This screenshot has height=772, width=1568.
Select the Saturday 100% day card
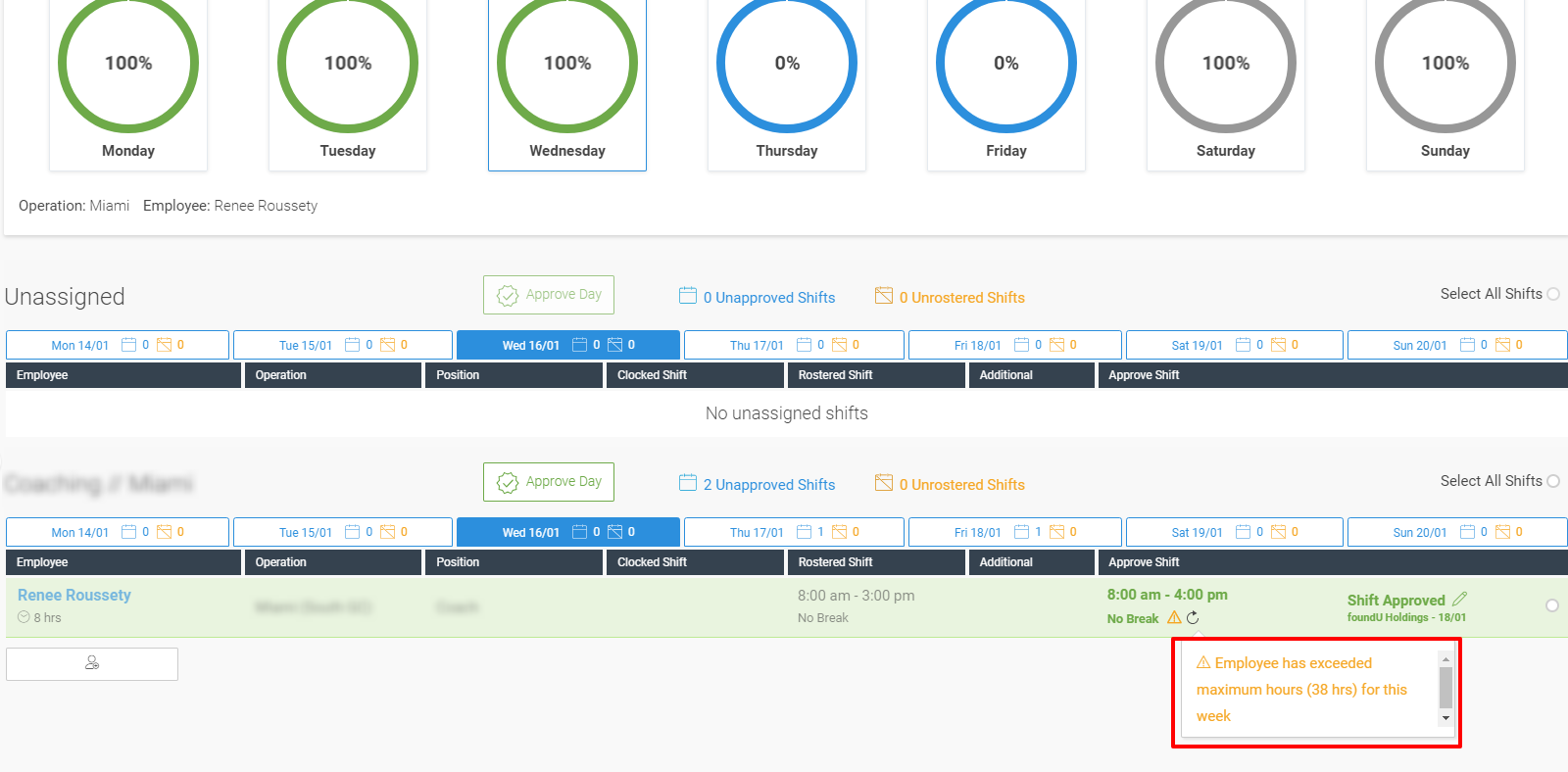point(1226,83)
